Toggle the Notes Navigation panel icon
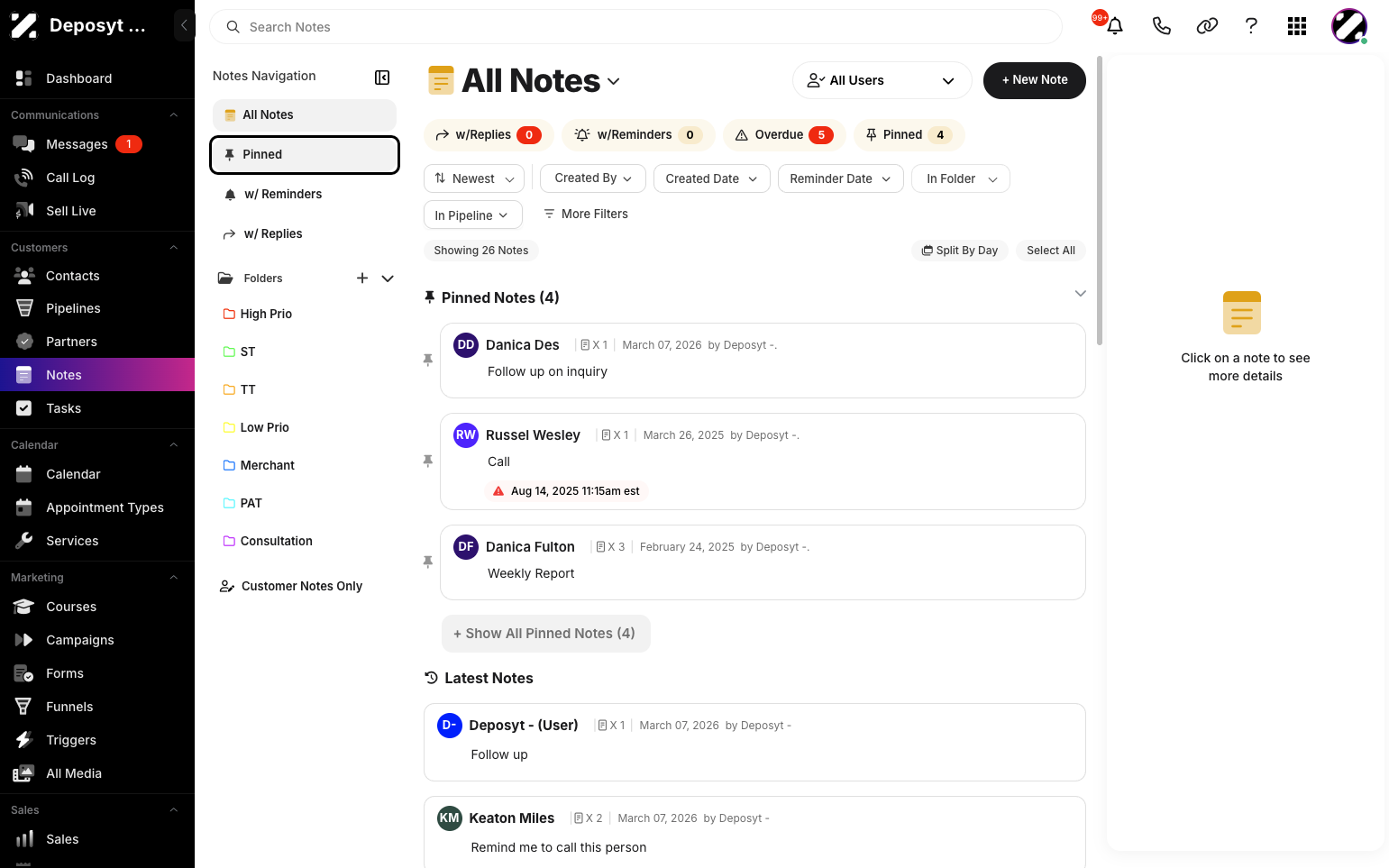The height and width of the screenshot is (868, 1389). pyautogui.click(x=382, y=78)
